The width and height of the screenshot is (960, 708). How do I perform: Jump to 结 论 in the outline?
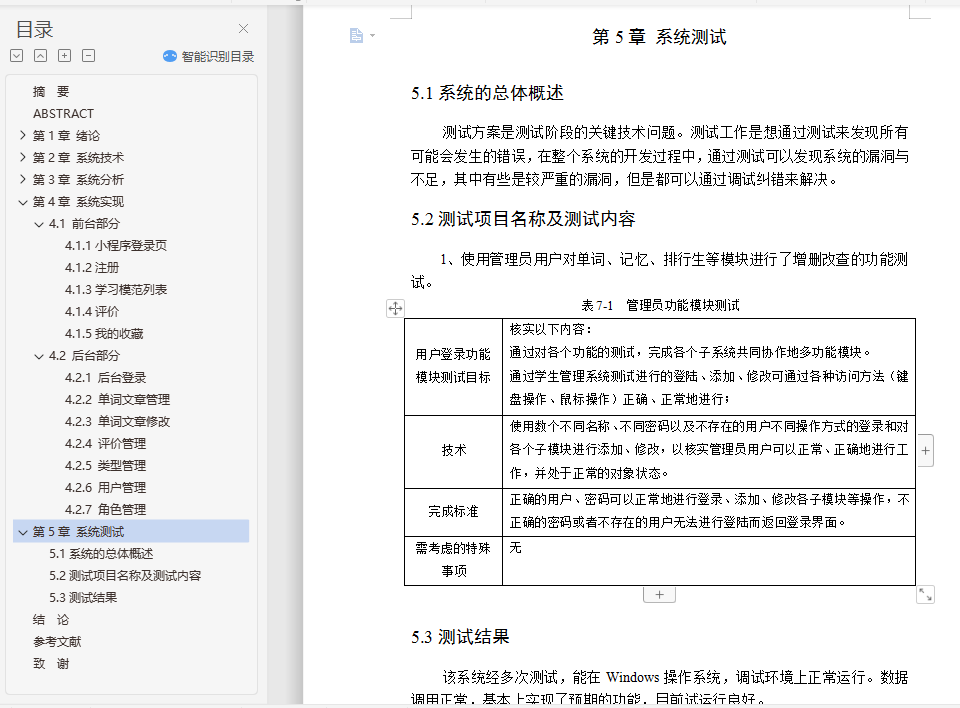[51, 620]
